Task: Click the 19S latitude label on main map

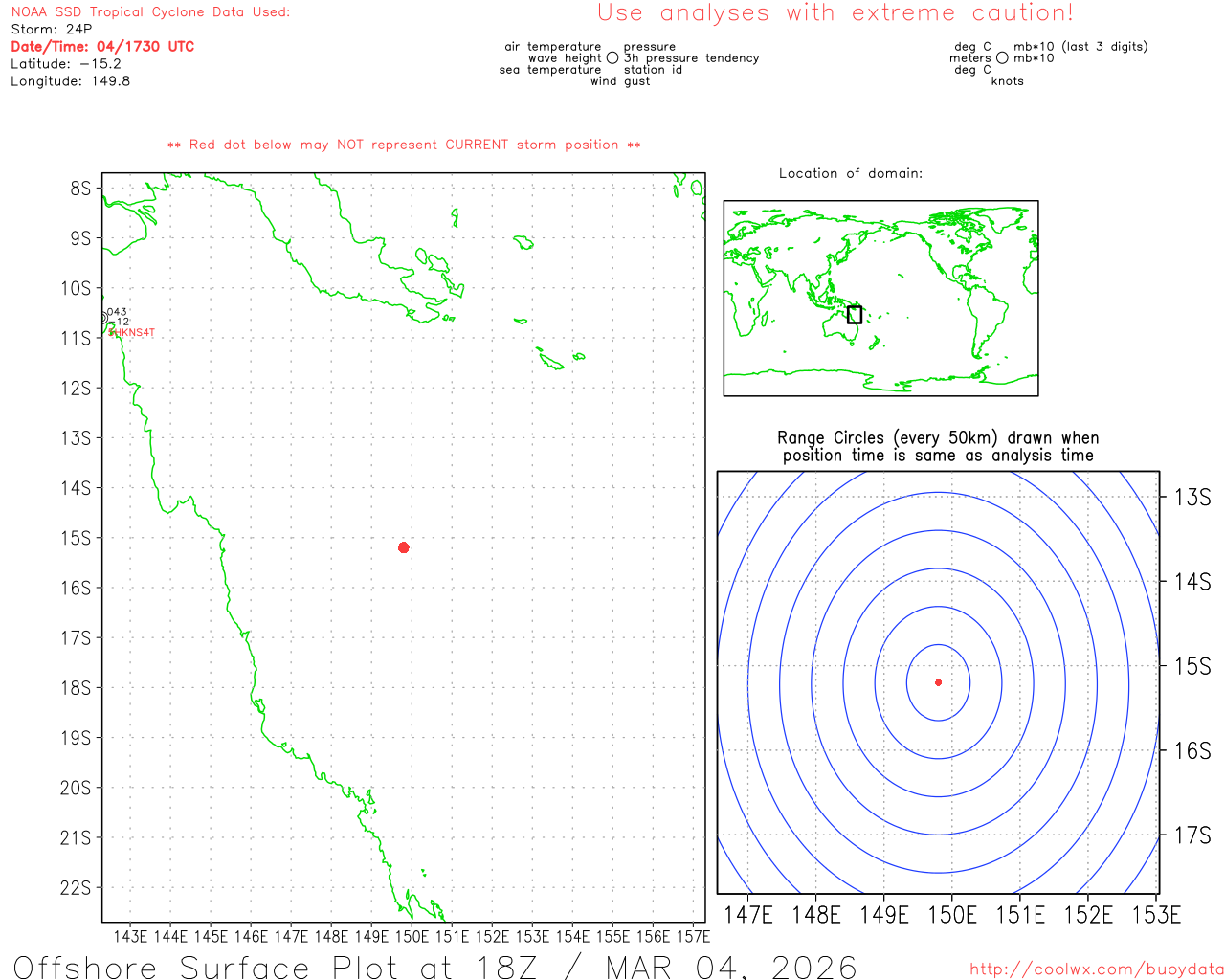Action: pyautogui.click(x=76, y=738)
